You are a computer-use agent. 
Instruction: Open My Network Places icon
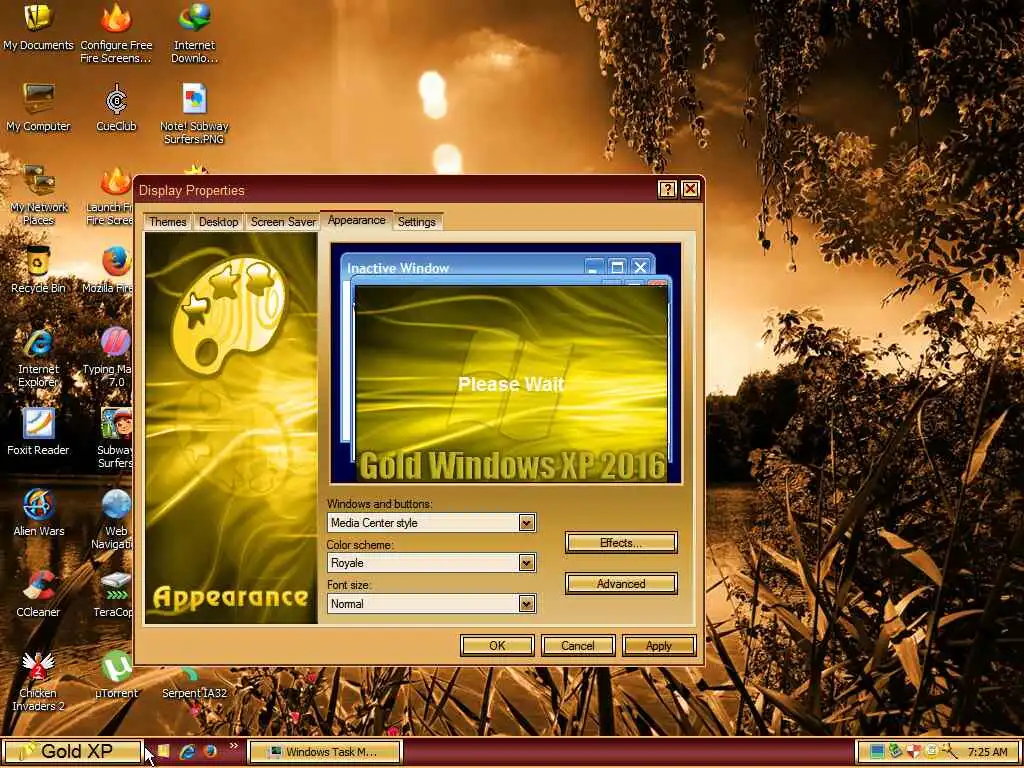point(38,195)
